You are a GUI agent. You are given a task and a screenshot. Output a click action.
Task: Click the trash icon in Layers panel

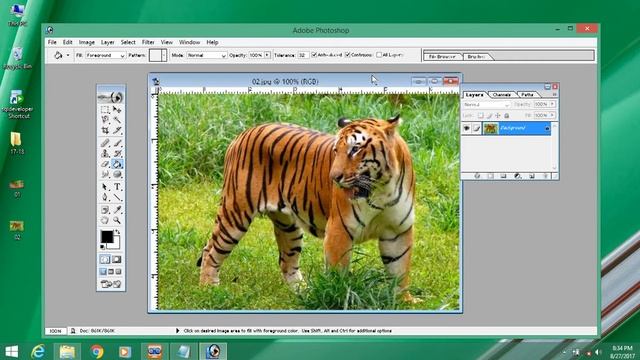click(x=546, y=176)
